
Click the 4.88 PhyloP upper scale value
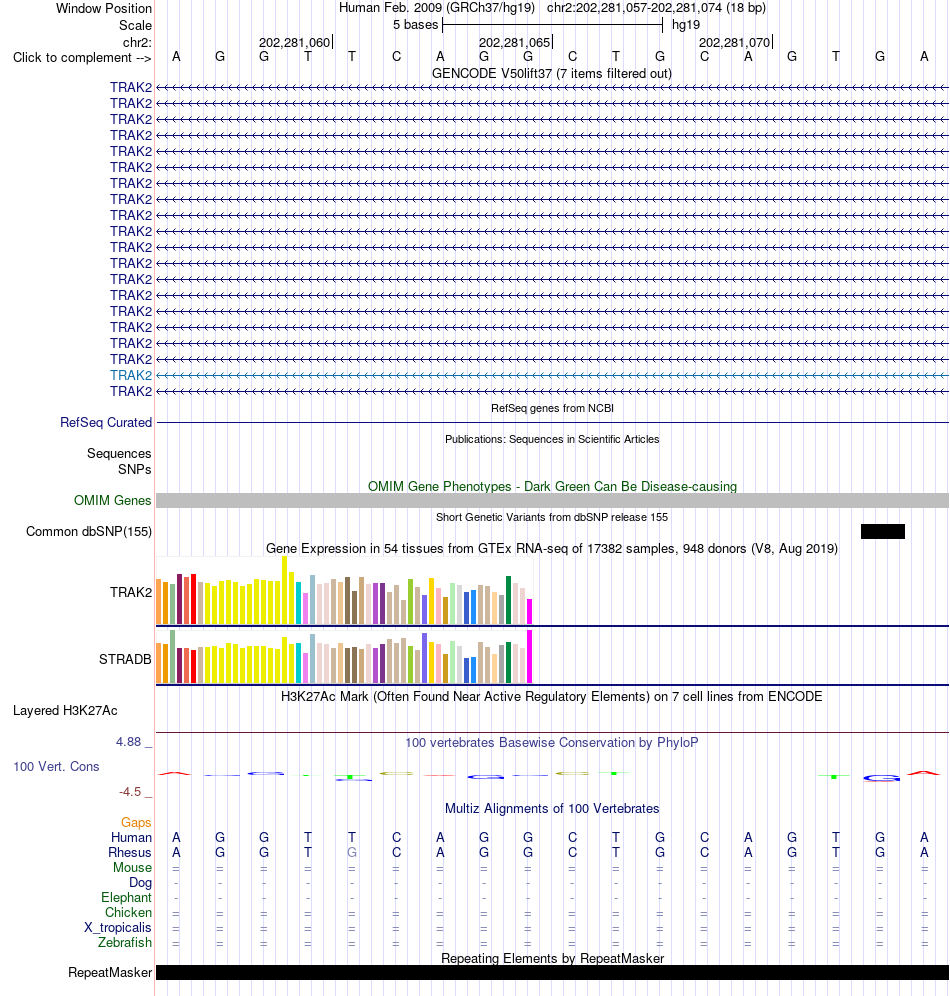tap(128, 742)
